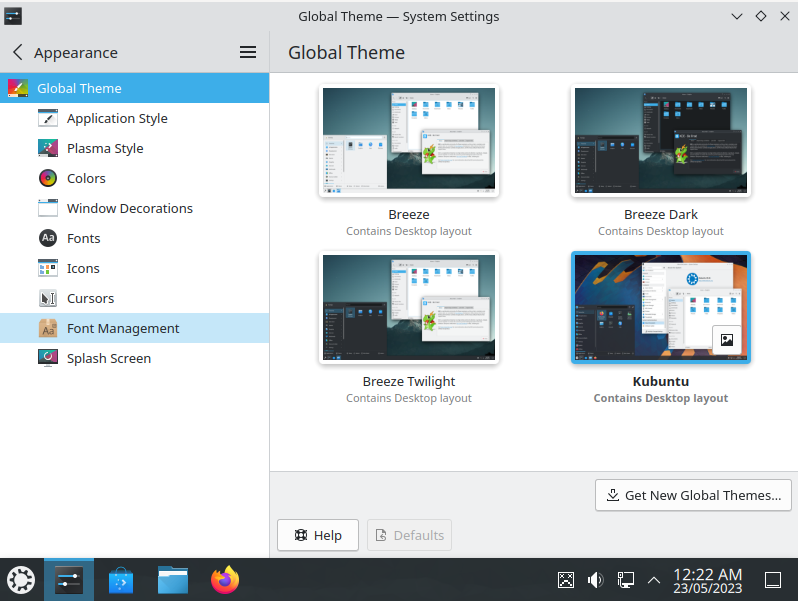Screen dimensions: 798x601
Task: Open the application launcher in taskbar
Action: (x=21, y=580)
